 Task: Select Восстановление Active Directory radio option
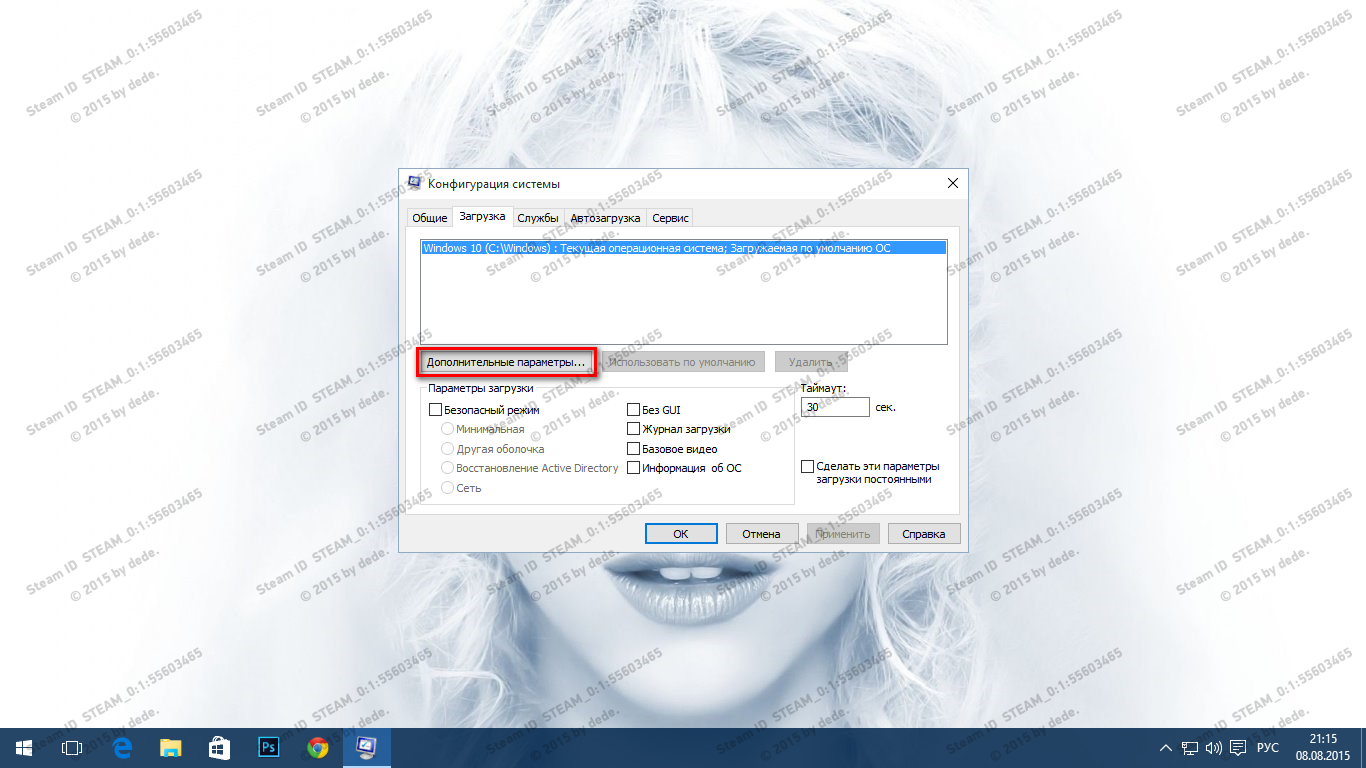click(448, 468)
